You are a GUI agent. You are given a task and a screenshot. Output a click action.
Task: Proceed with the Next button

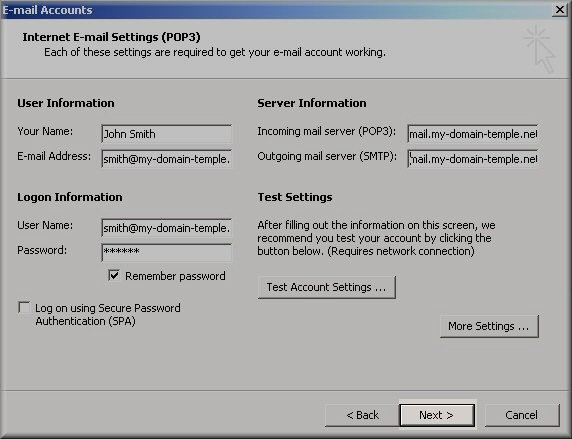(x=437, y=415)
